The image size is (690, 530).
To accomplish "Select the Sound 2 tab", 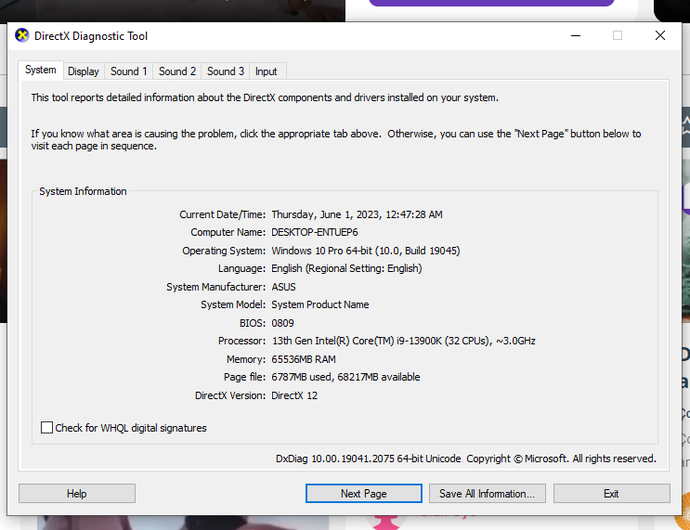I will (x=177, y=71).
